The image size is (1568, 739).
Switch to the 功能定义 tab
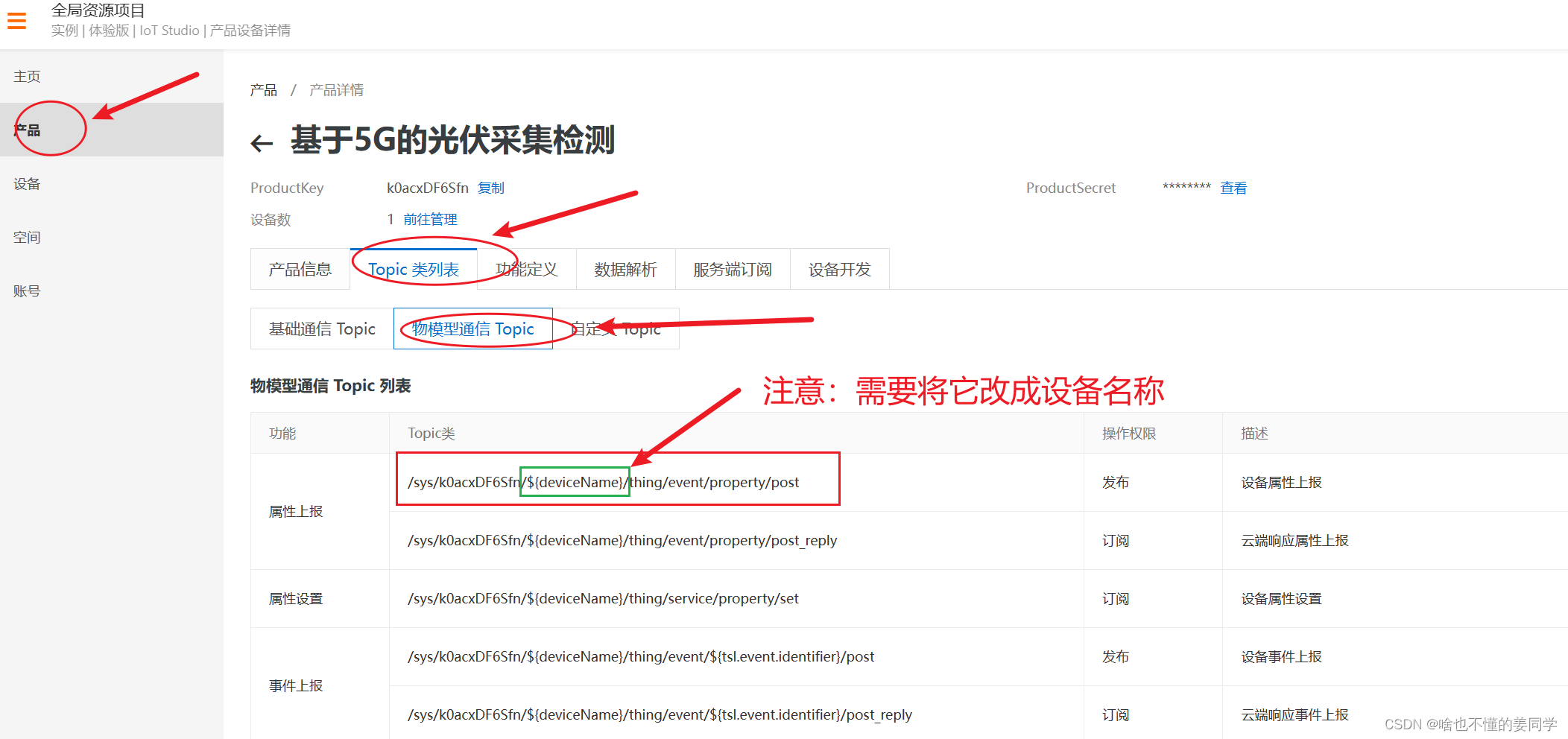[526, 269]
